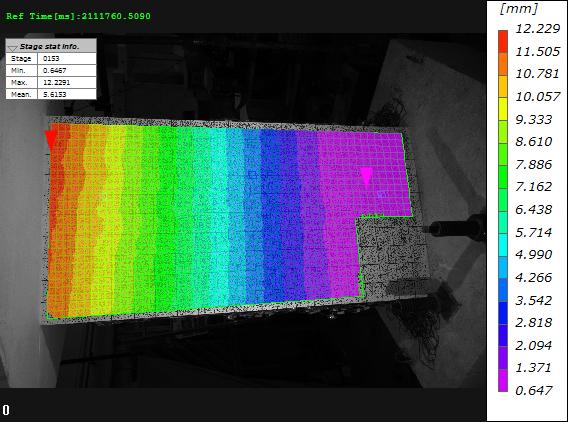
Task: Click the Mean. value 5.6153 cell
Action: (x=67, y=94)
